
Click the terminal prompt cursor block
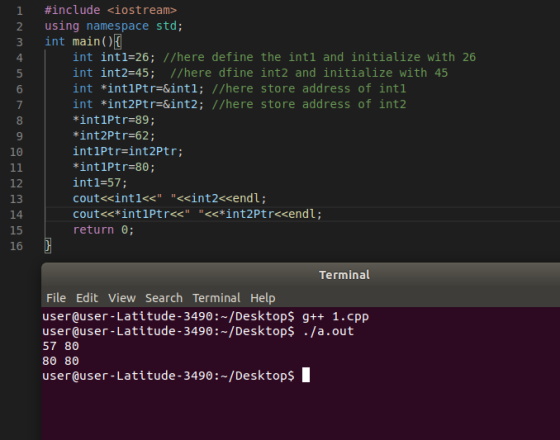click(x=306, y=375)
